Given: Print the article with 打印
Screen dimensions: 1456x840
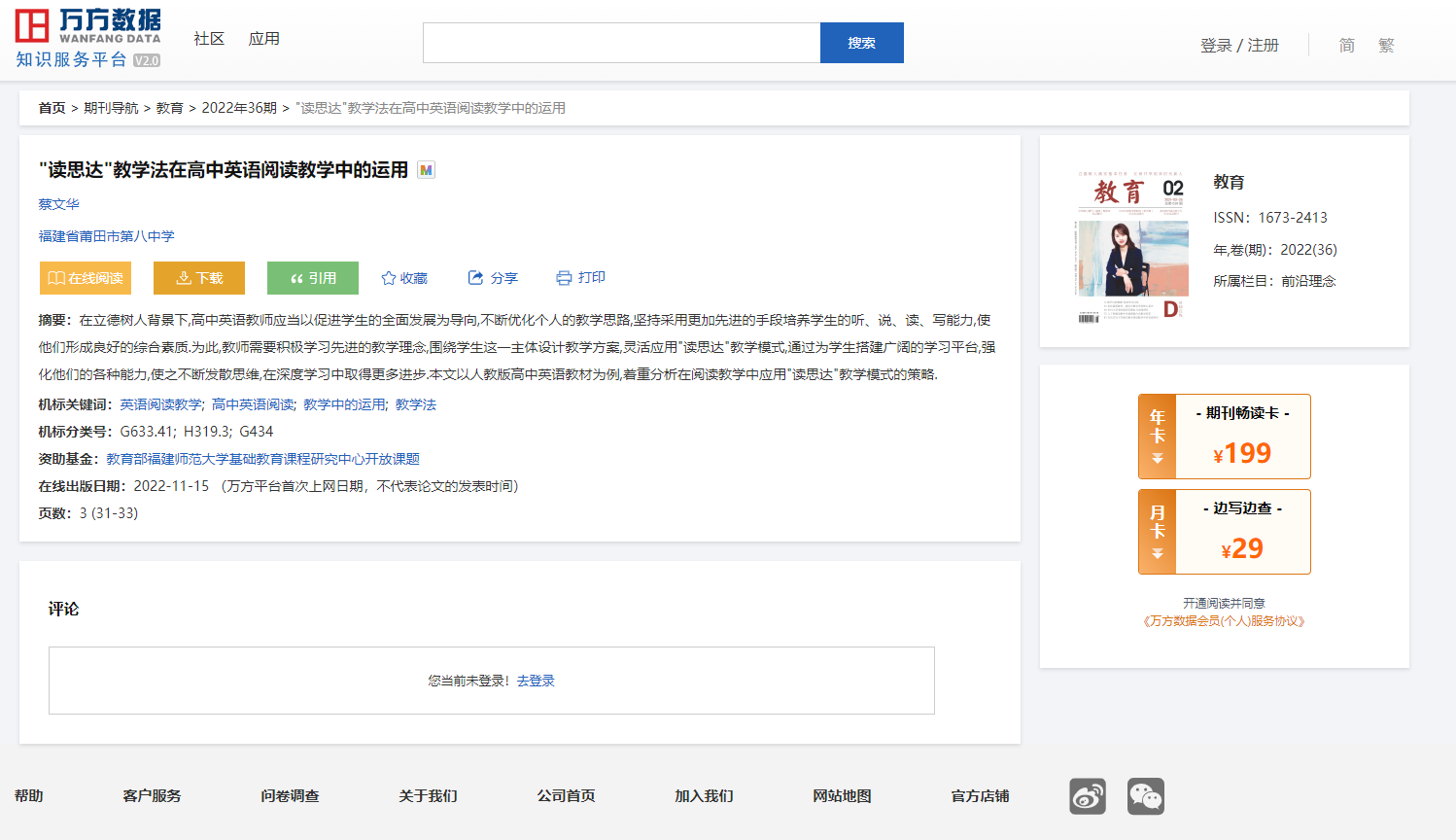Looking at the screenshot, I should coord(580,278).
